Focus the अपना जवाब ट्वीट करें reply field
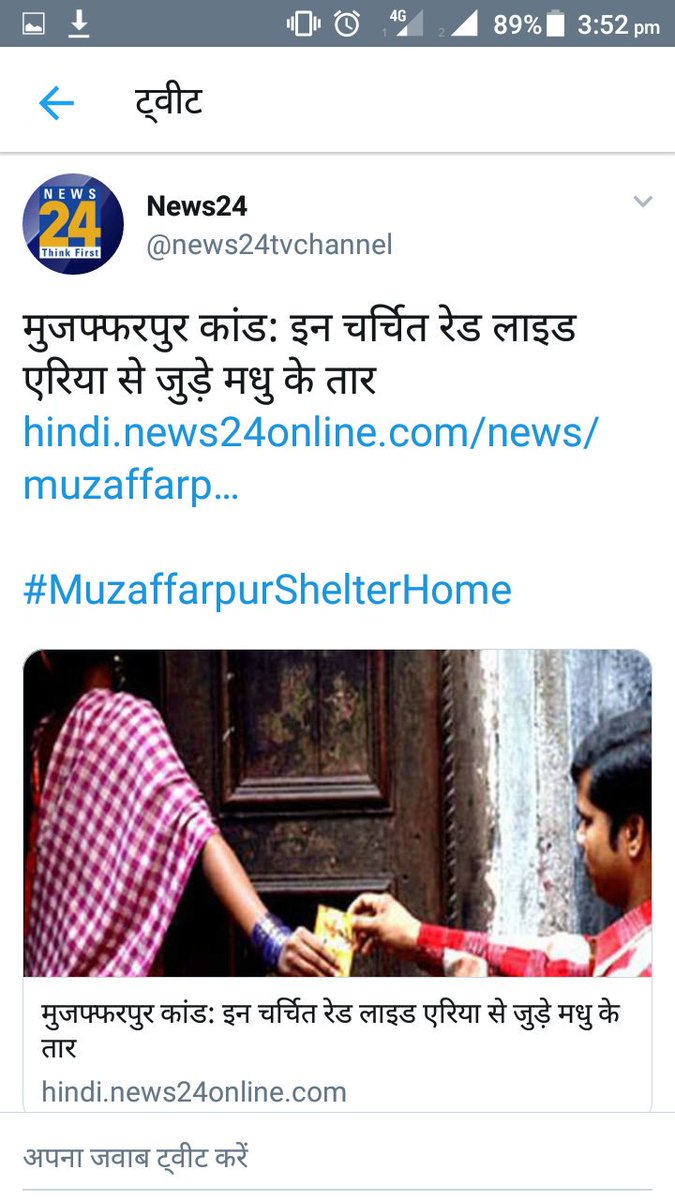 click(x=337, y=1158)
